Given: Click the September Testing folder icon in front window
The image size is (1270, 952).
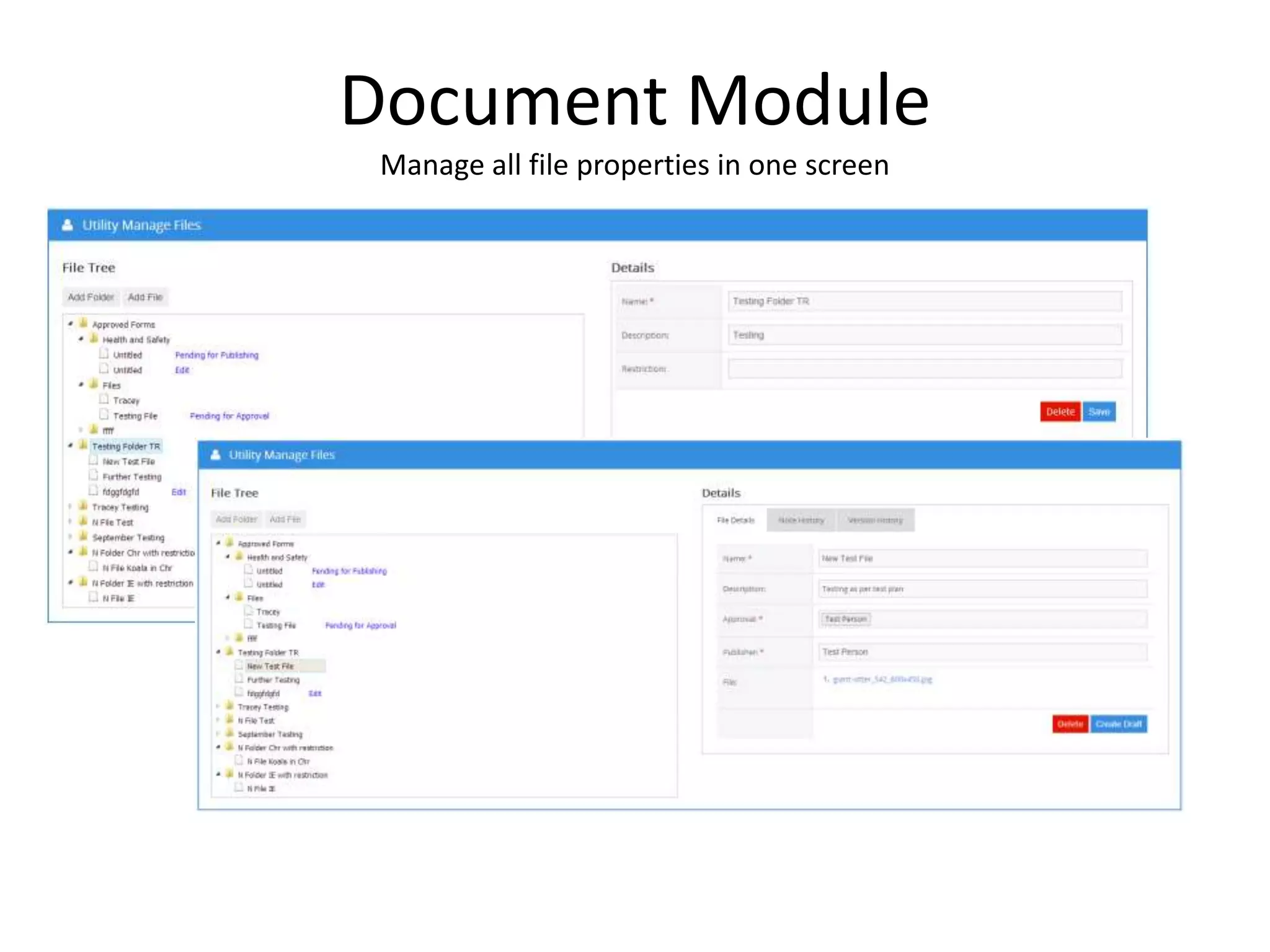Looking at the screenshot, I should point(229,733).
